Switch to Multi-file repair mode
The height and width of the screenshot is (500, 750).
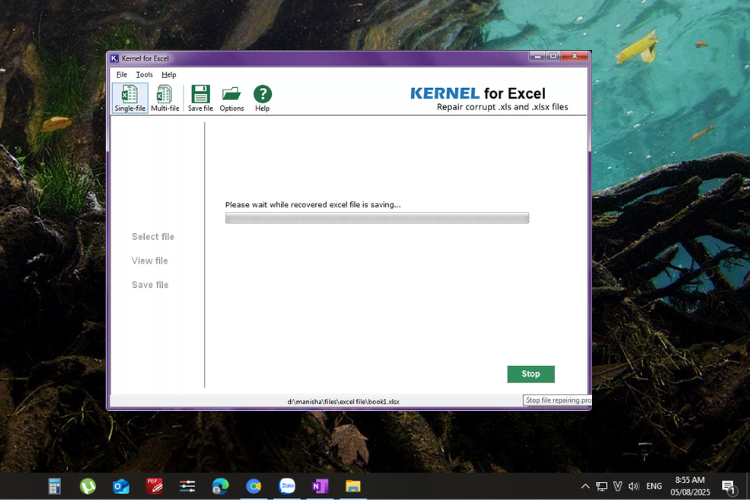[165, 98]
